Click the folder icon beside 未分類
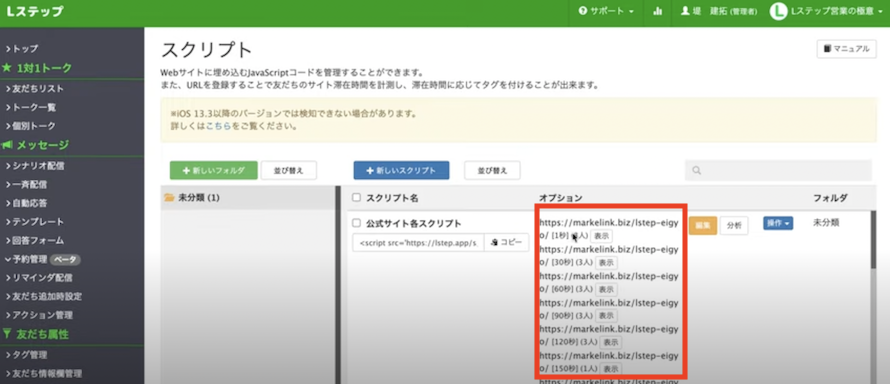 [169, 198]
